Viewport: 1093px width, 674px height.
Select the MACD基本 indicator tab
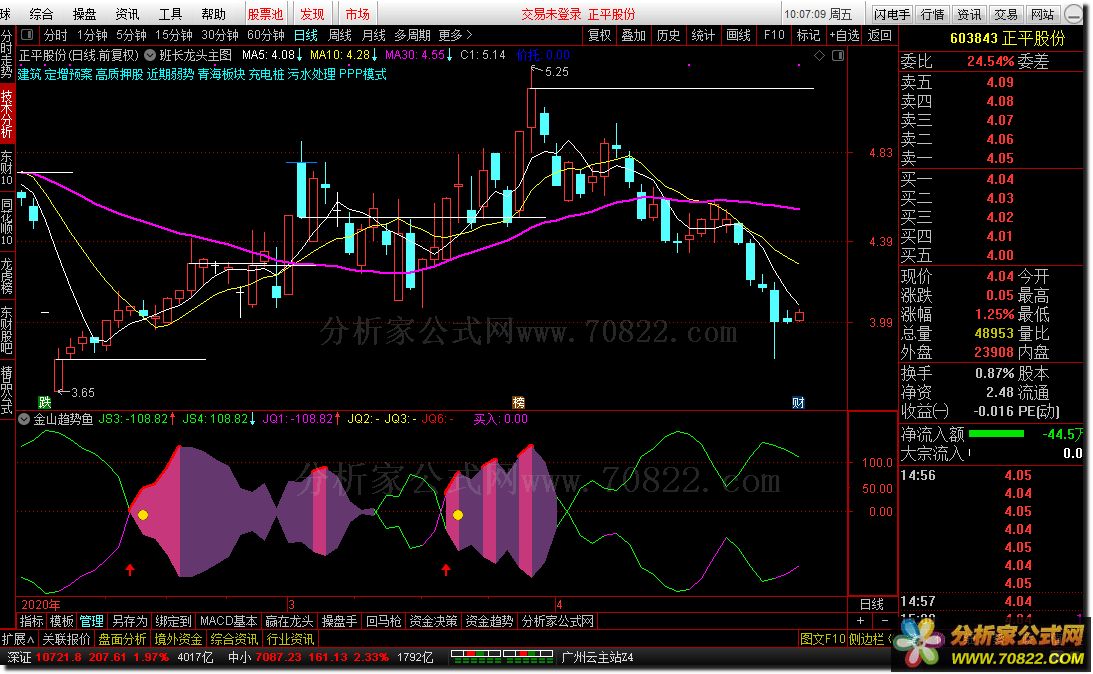229,621
